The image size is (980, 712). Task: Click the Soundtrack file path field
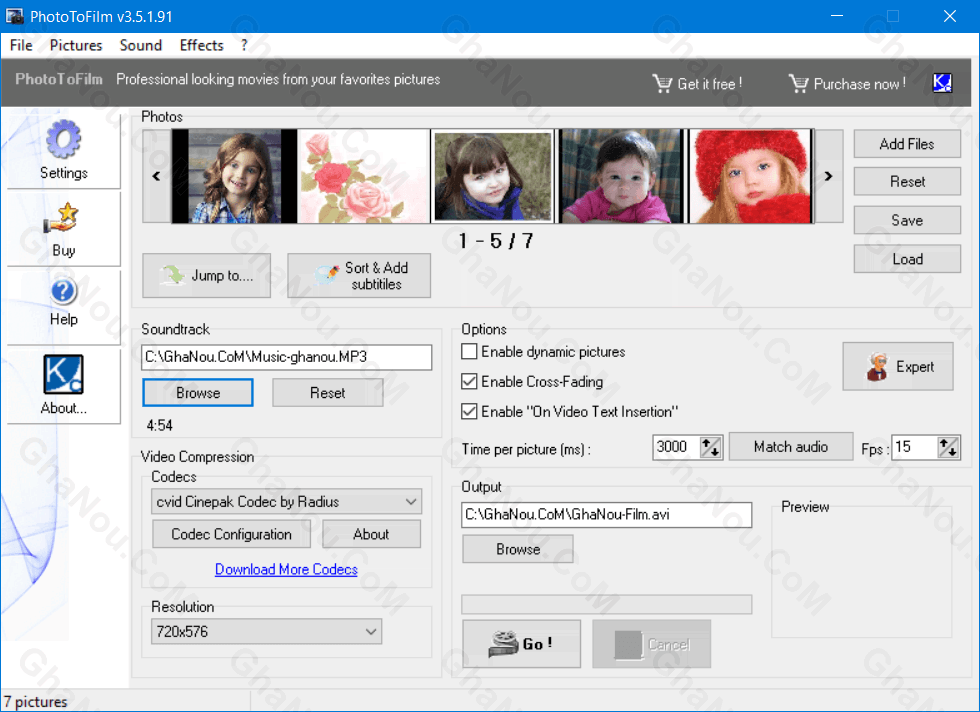pyautogui.click(x=286, y=357)
